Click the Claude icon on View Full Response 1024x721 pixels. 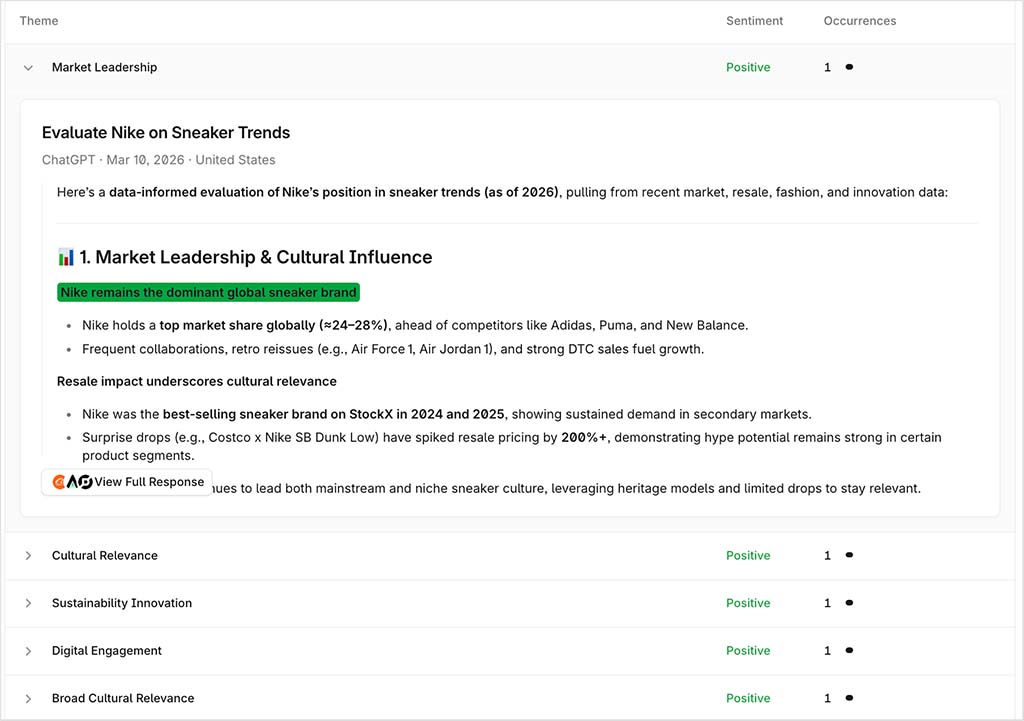59,482
